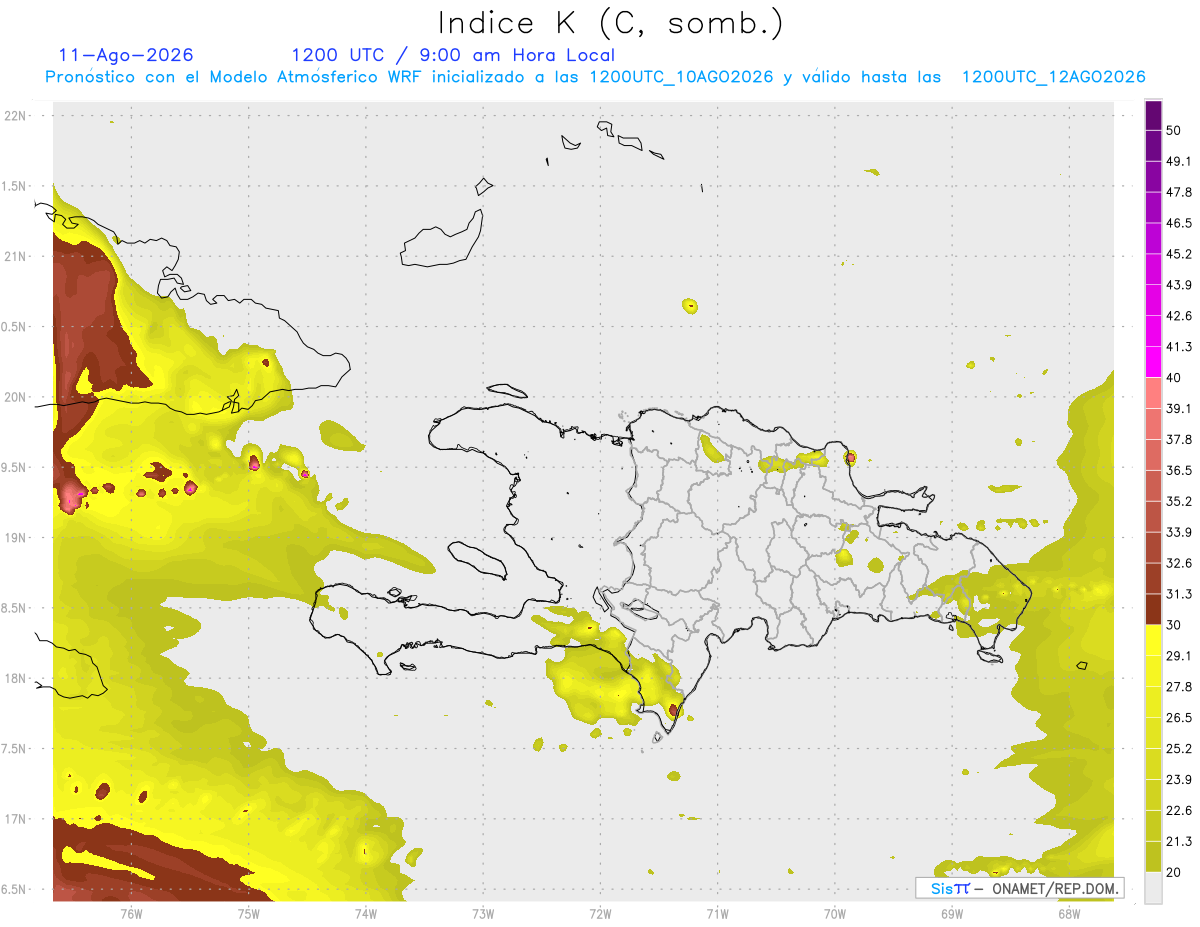The height and width of the screenshot is (927, 1200).
Task: Click the "75W" longitude label
Action: tap(249, 913)
